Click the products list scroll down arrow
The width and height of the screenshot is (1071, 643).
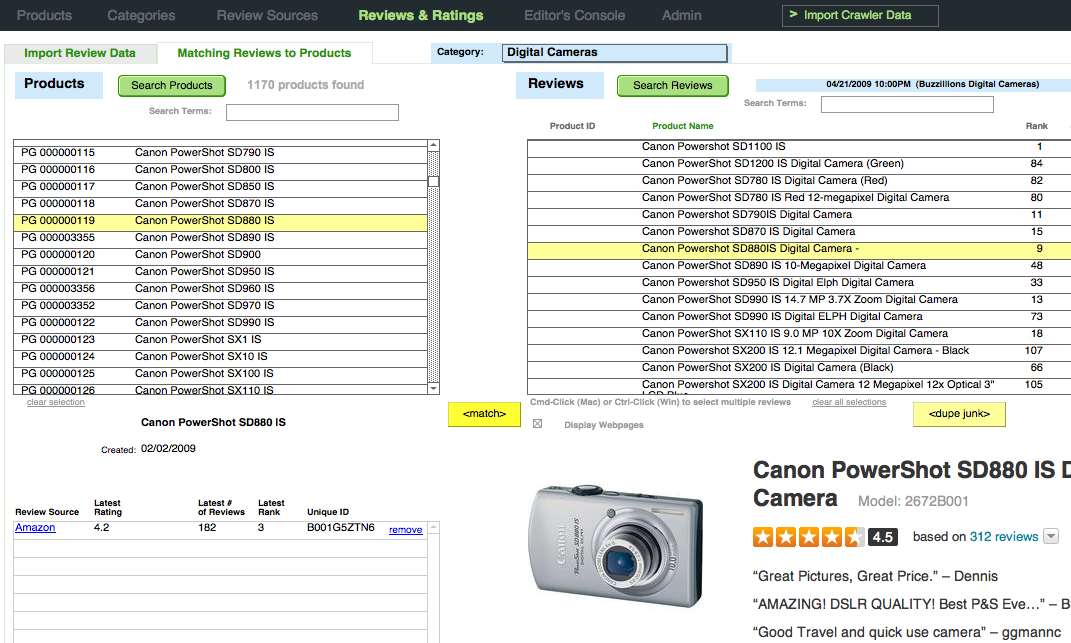coord(433,388)
